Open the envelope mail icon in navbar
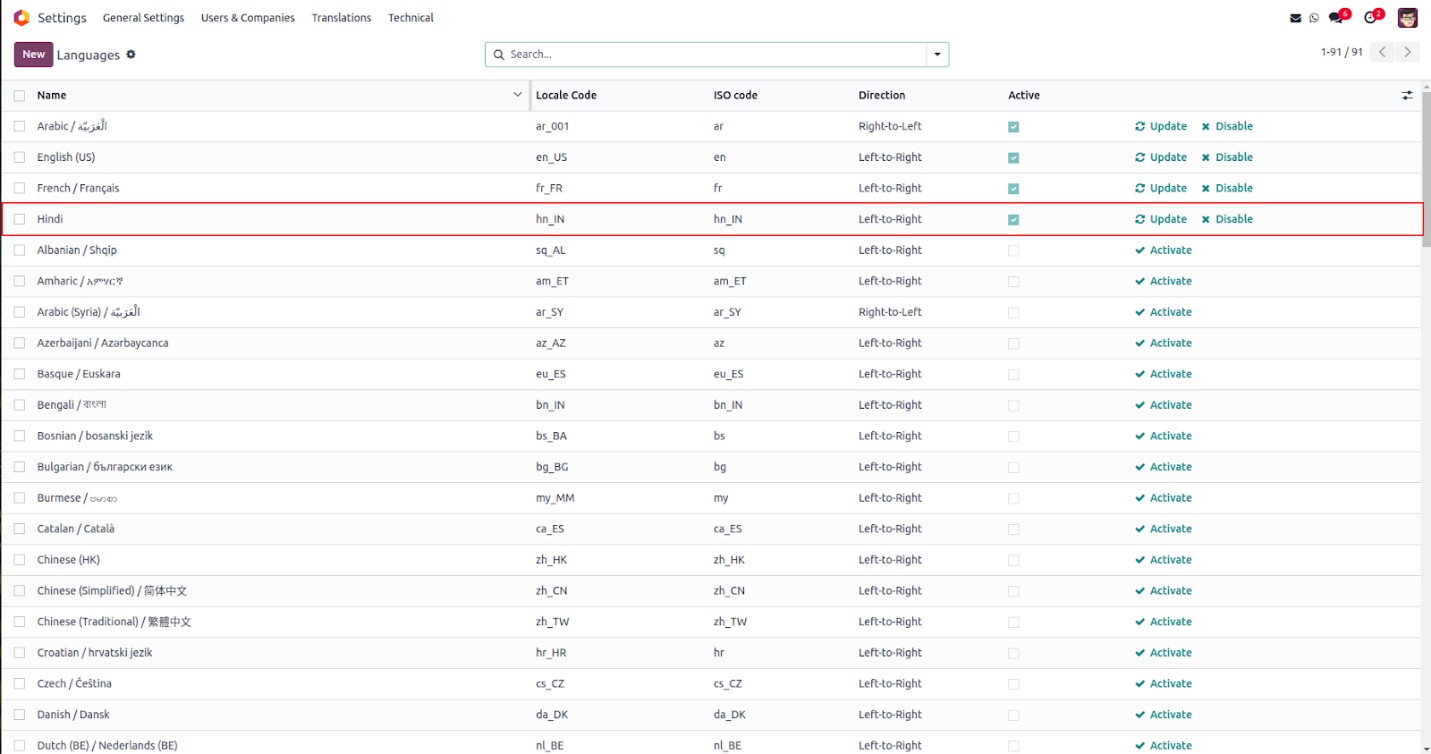Screen dimensions: 1431x754 click(1296, 18)
